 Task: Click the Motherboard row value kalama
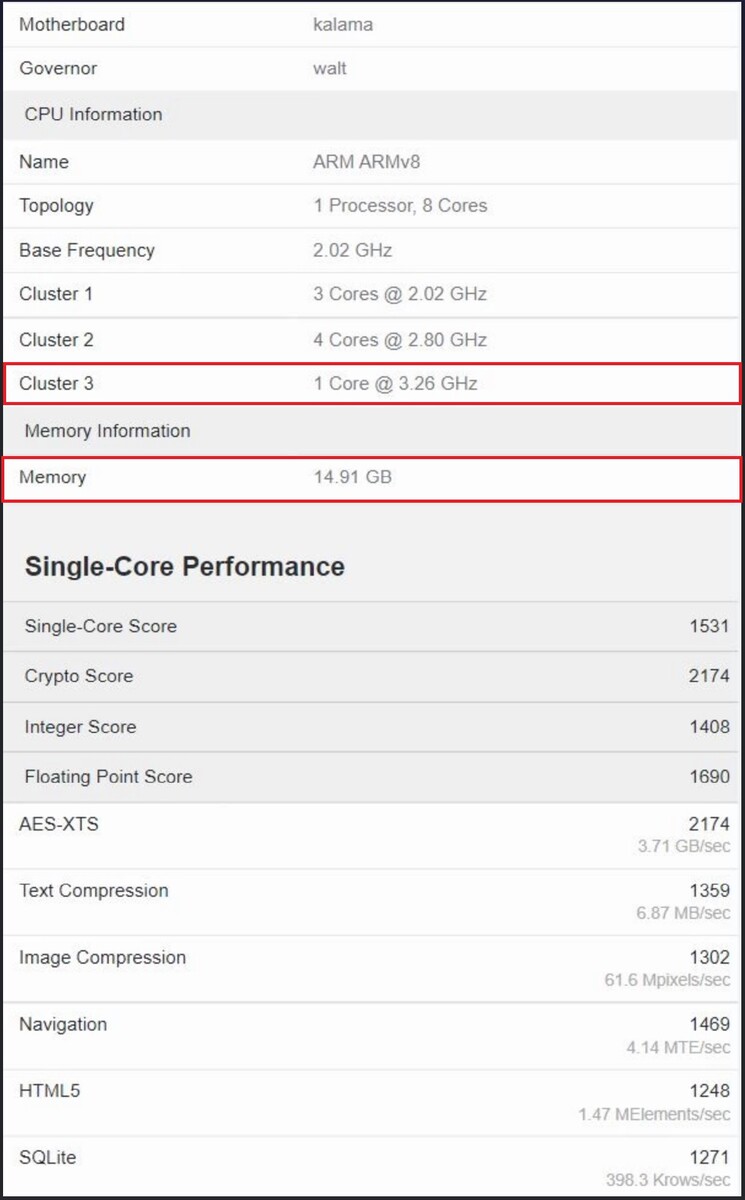[343, 24]
